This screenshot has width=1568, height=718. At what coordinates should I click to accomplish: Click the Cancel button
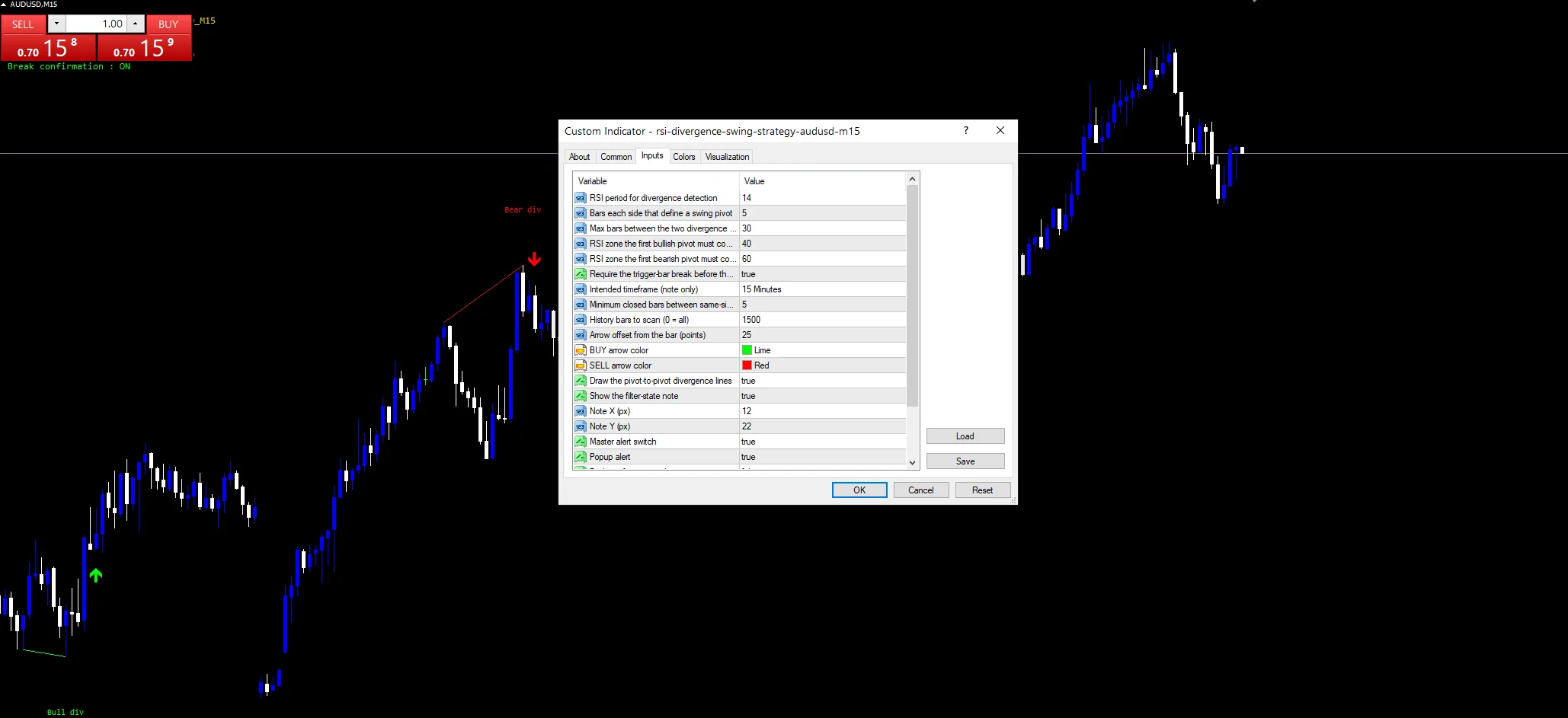coord(921,490)
